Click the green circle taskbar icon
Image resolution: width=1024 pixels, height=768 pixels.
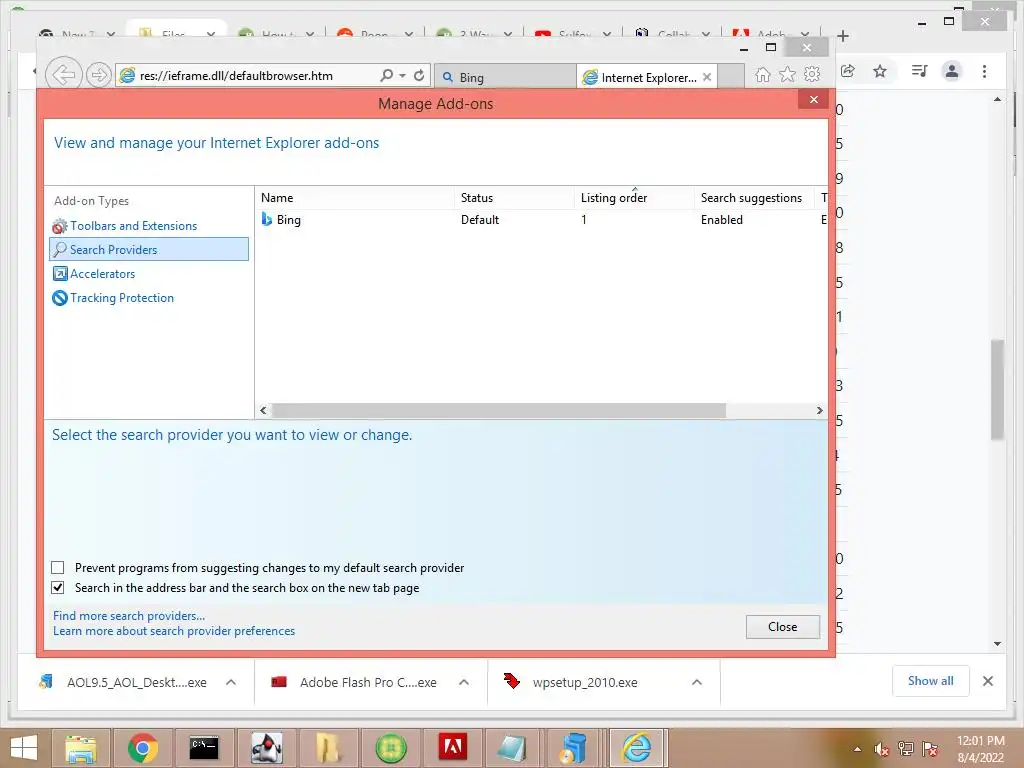391,748
